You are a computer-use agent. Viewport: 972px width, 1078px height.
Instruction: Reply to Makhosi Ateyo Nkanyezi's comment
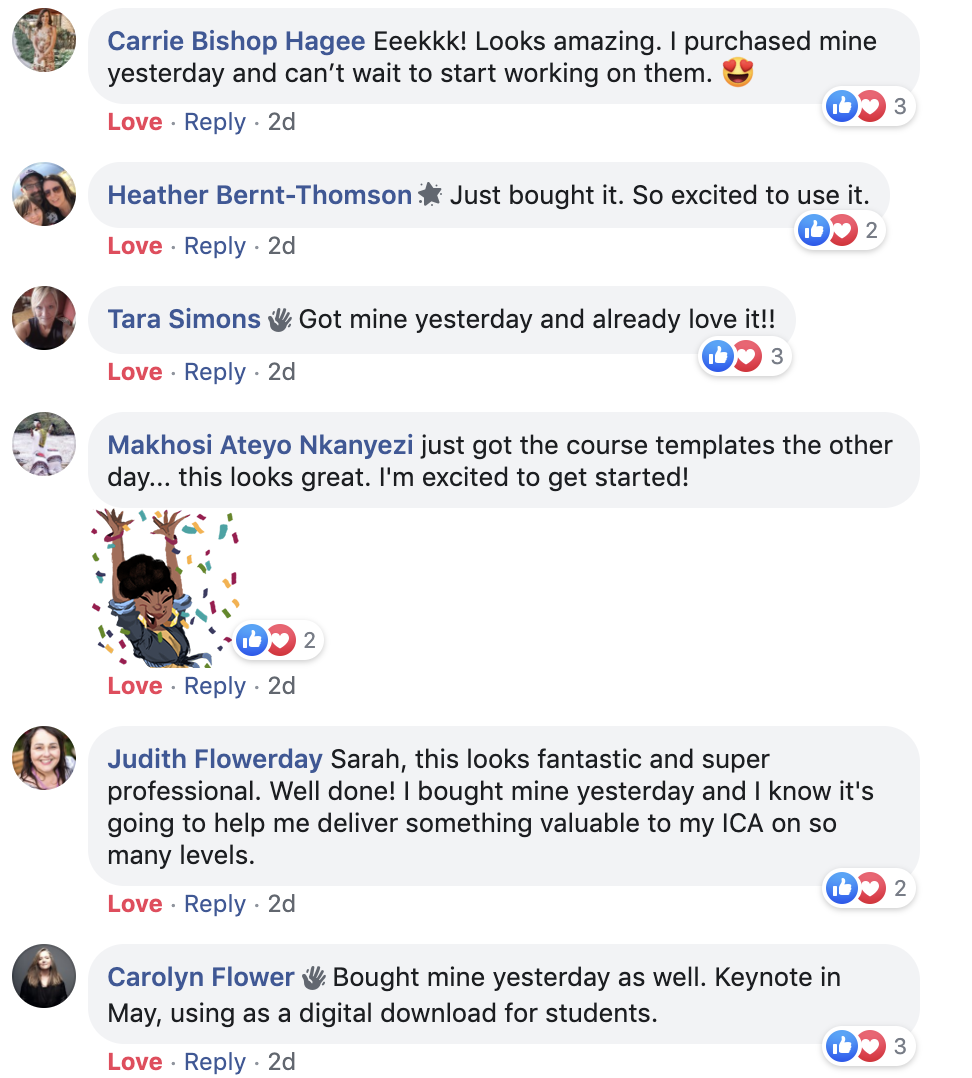click(x=215, y=686)
